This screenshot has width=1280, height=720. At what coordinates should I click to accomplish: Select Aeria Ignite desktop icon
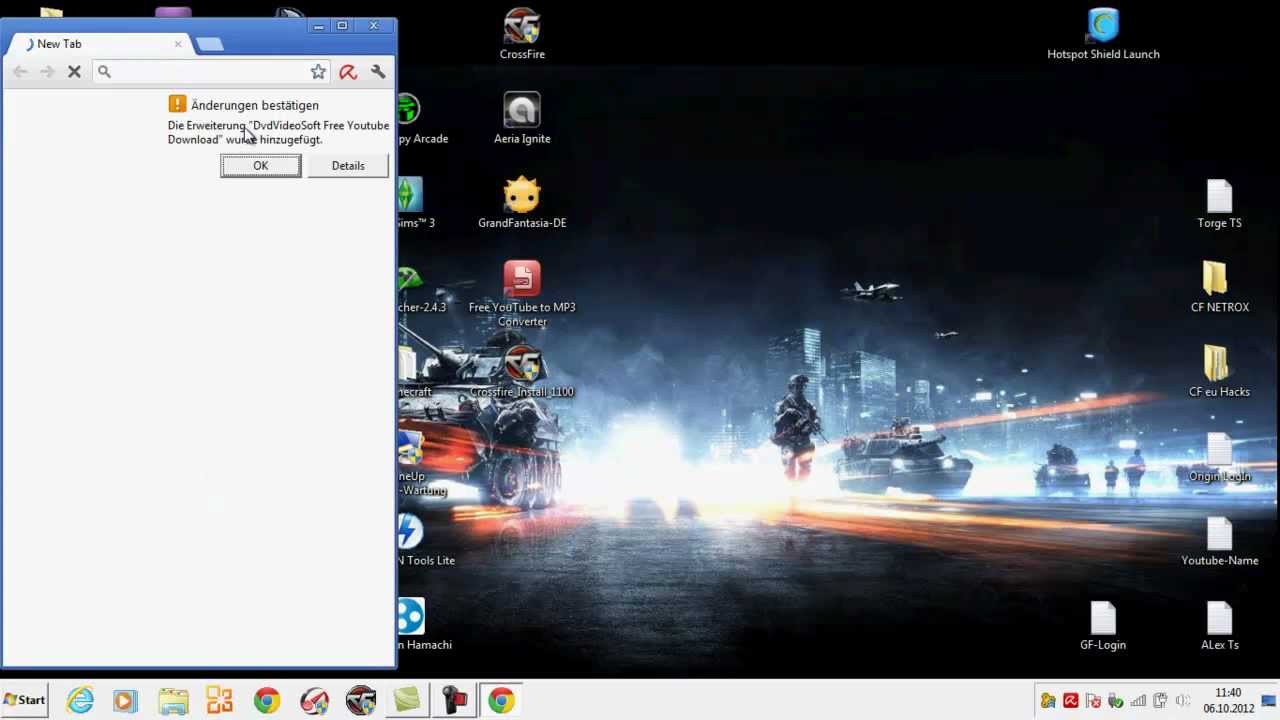coord(522,118)
